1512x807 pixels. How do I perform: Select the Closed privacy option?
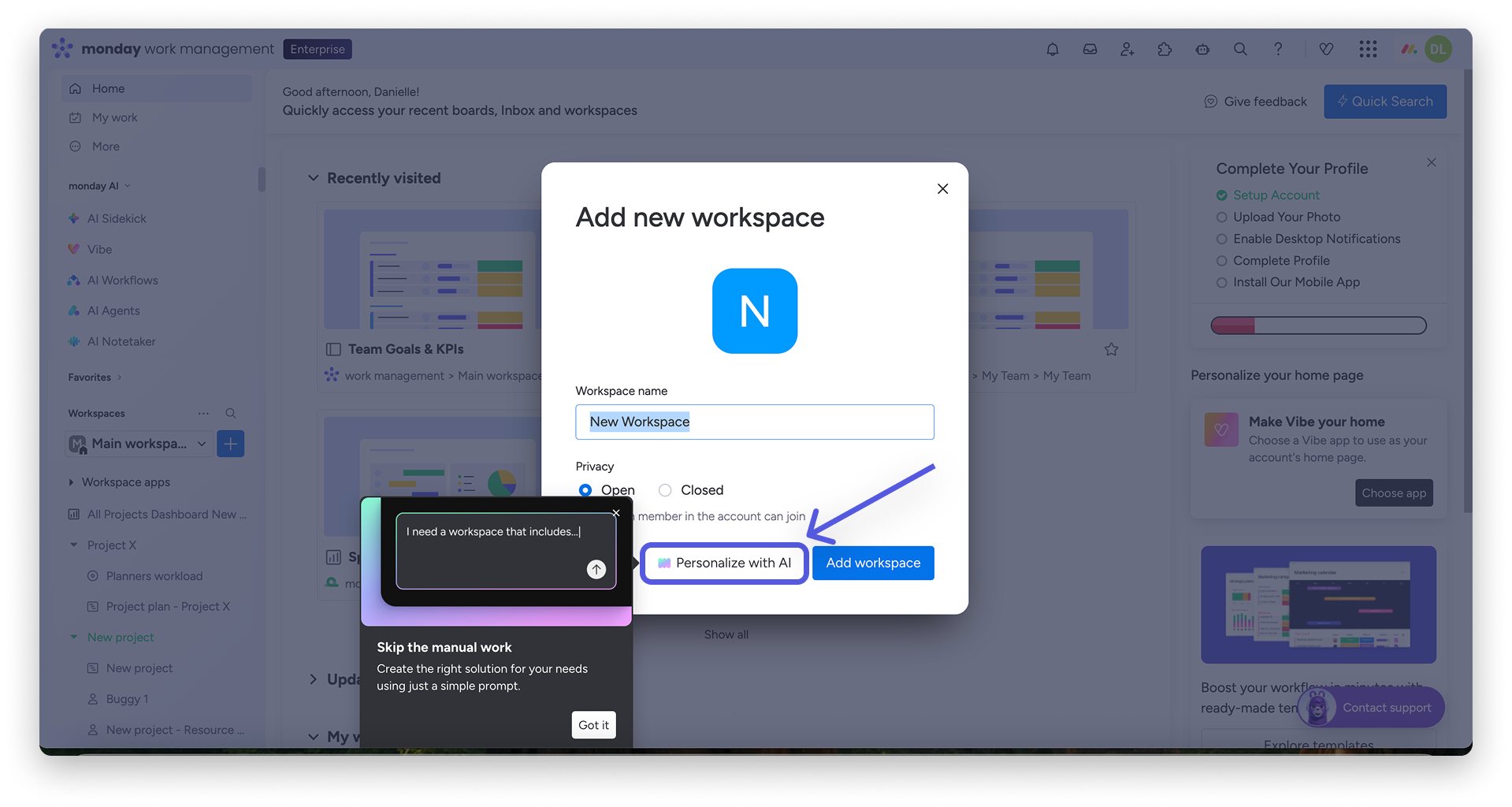click(x=666, y=490)
